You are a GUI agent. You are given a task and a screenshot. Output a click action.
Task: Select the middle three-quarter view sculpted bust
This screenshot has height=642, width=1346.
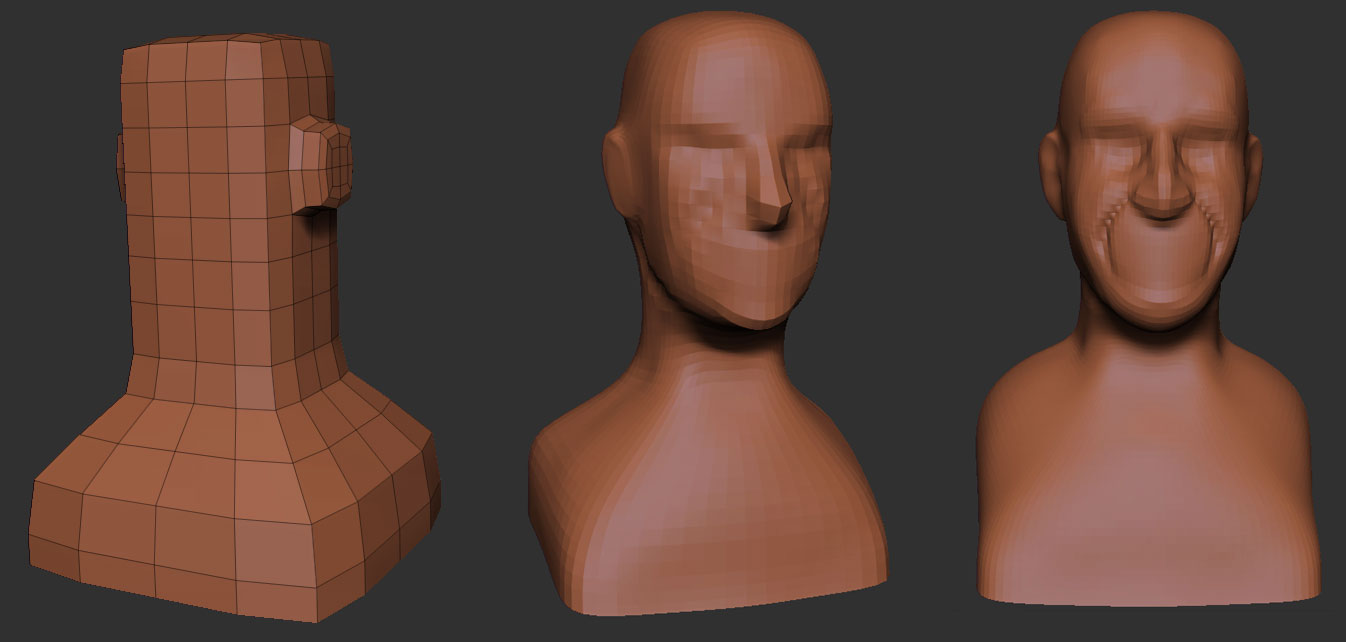coord(708,312)
